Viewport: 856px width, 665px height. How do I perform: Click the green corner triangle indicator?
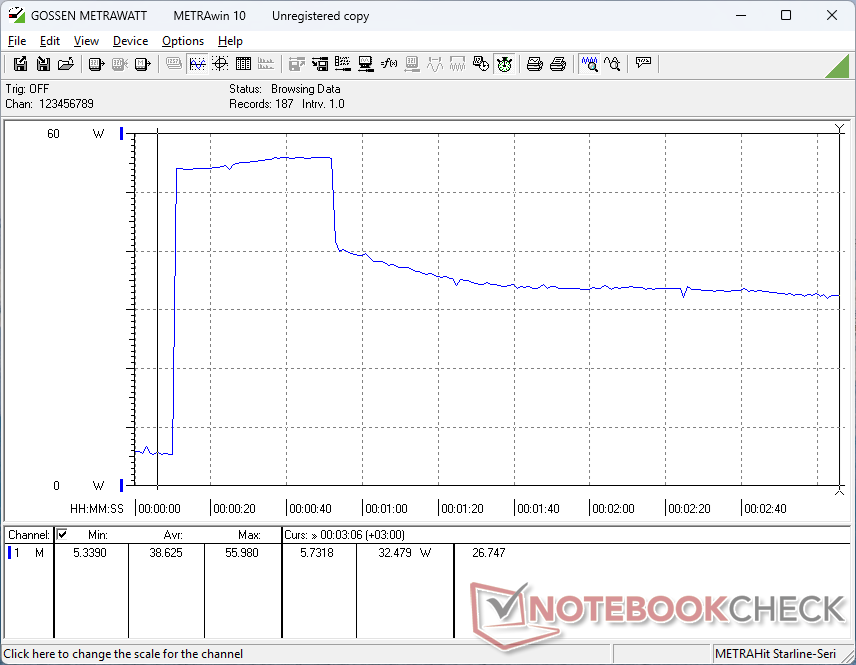pyautogui.click(x=839, y=68)
